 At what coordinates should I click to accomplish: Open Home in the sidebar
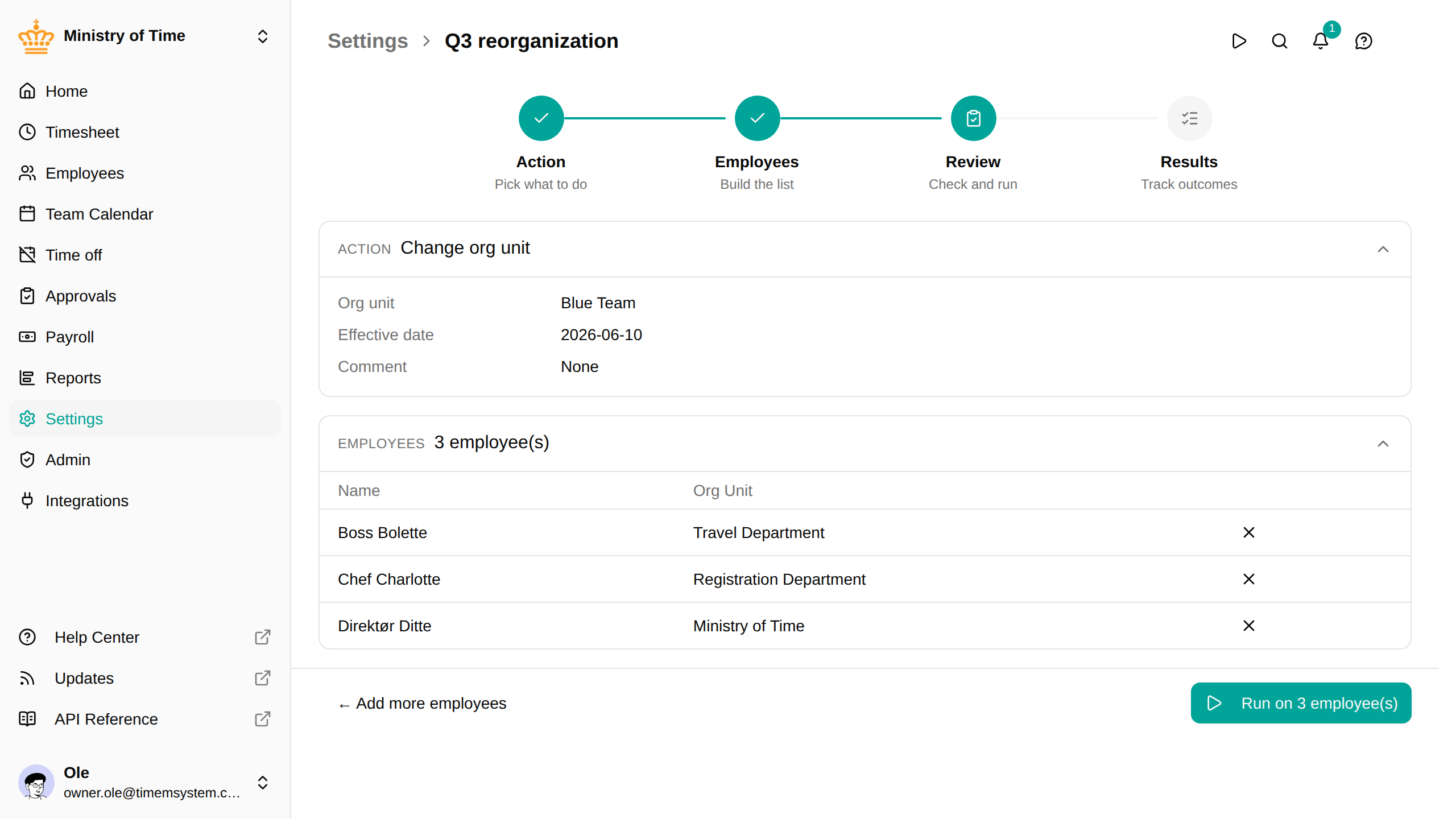tap(145, 91)
